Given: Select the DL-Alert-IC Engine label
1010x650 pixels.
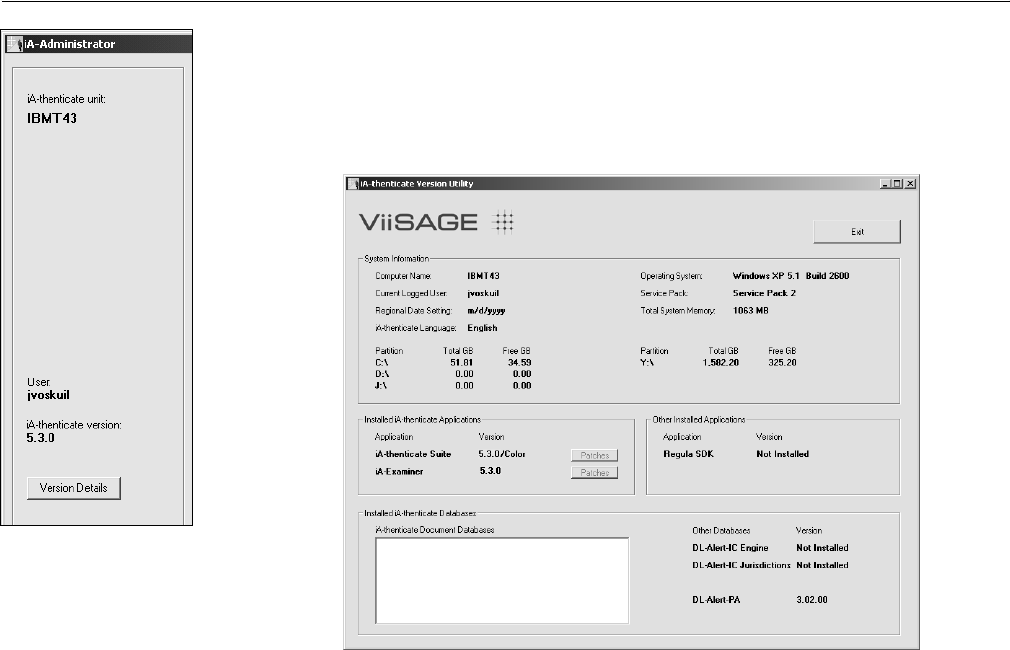Looking at the screenshot, I should 730,548.
